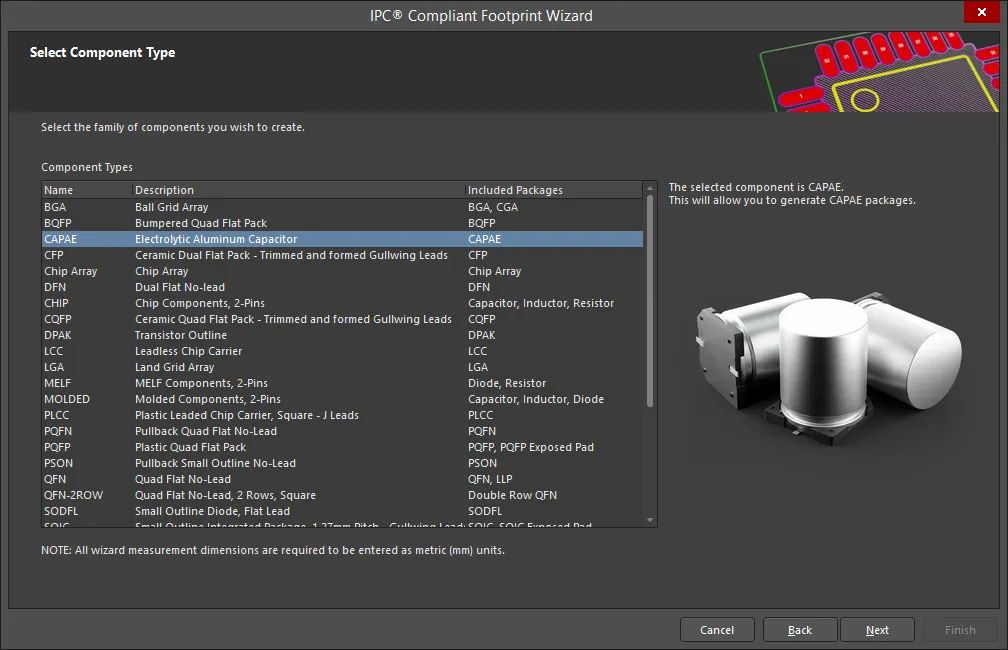Viewport: 1008px width, 650px height.
Task: Select the QFN Quad Flat No-Lead row
Action: pyautogui.click(x=343, y=479)
